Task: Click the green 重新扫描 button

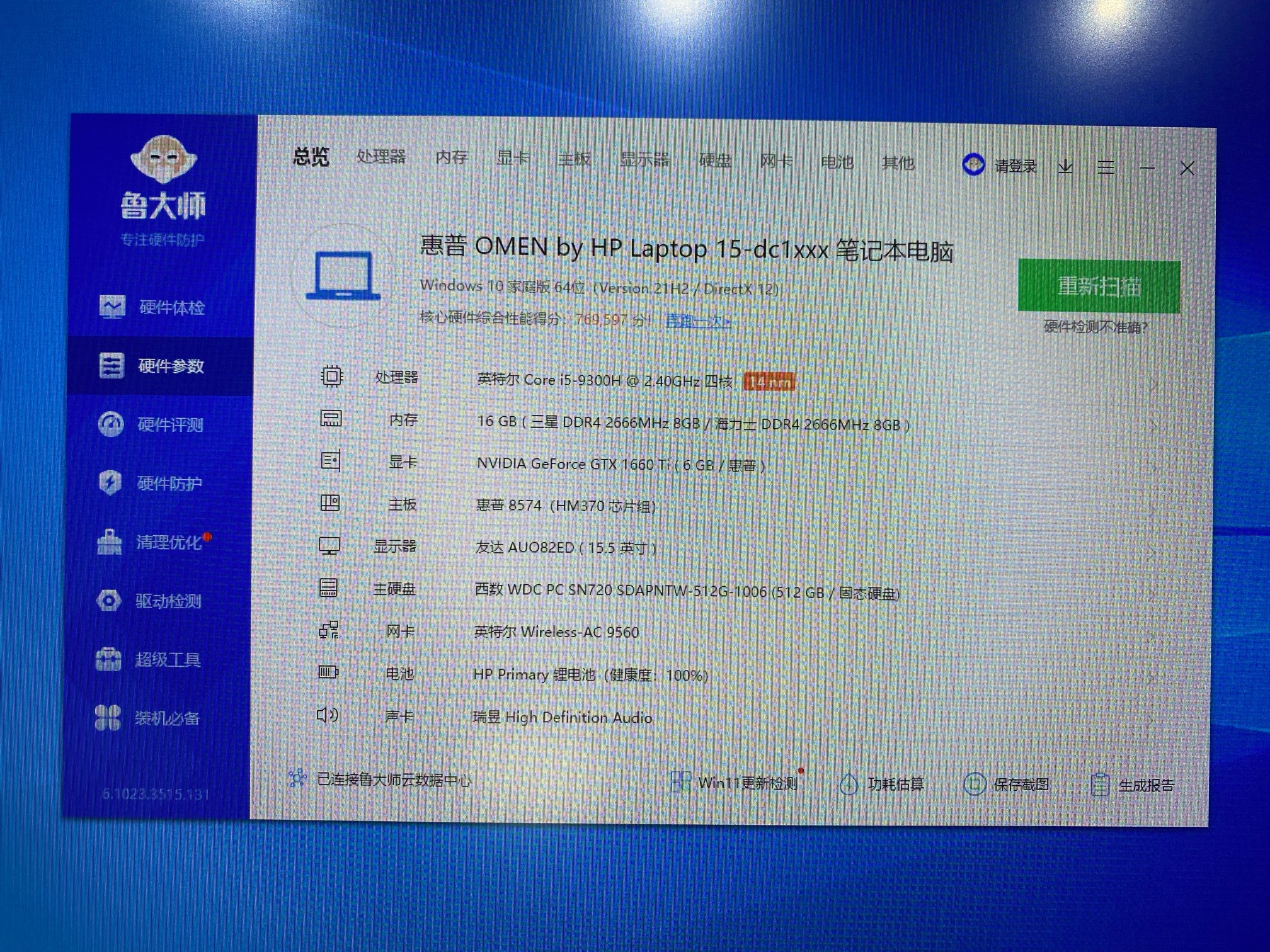Action: pos(1099,286)
